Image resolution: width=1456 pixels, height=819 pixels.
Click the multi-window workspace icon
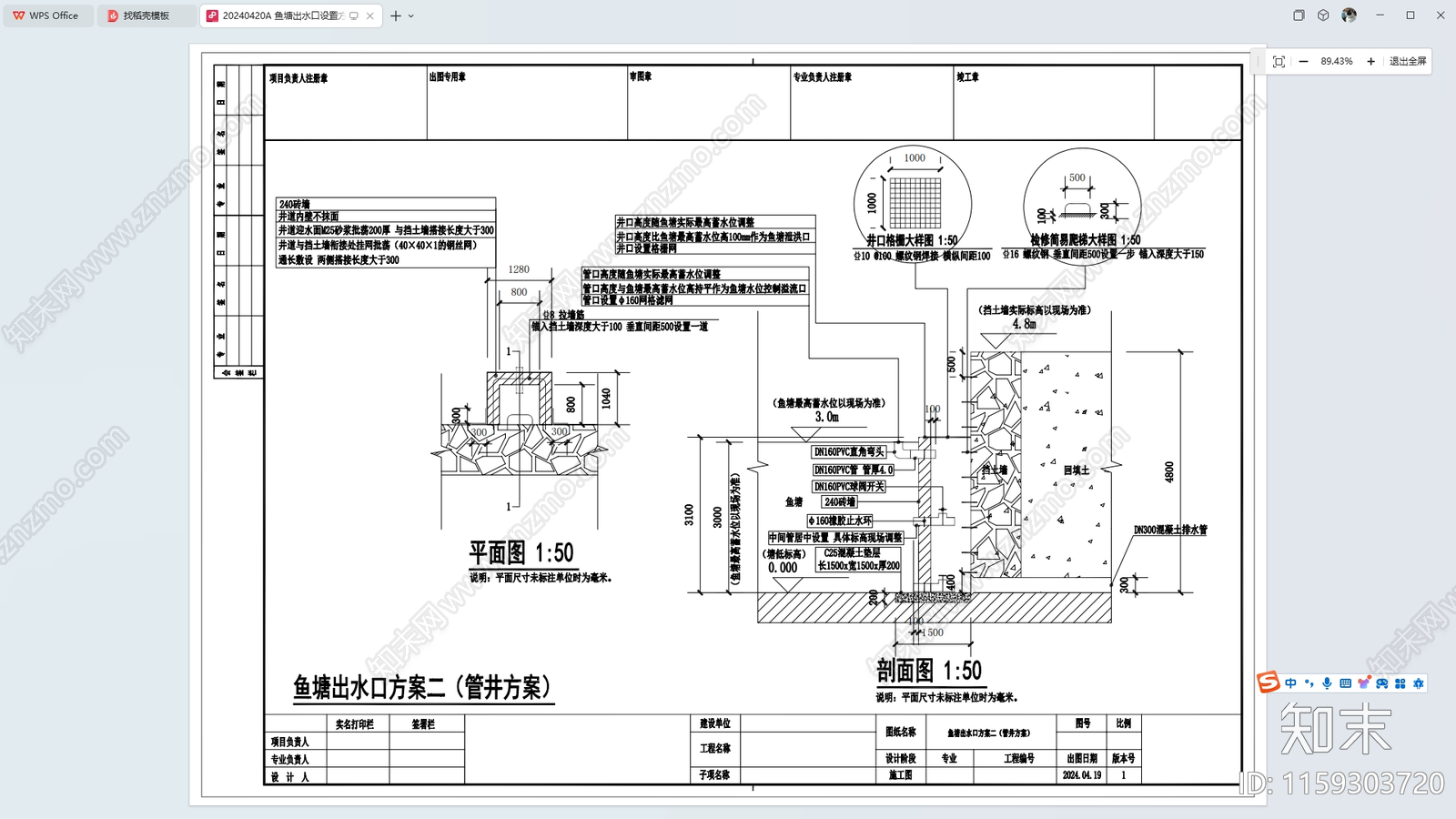pyautogui.click(x=1299, y=15)
